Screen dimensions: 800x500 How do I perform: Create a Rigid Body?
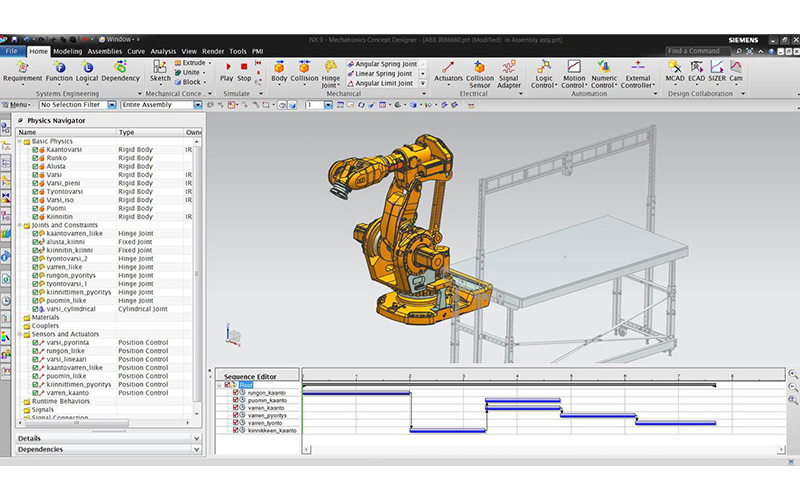(x=279, y=72)
